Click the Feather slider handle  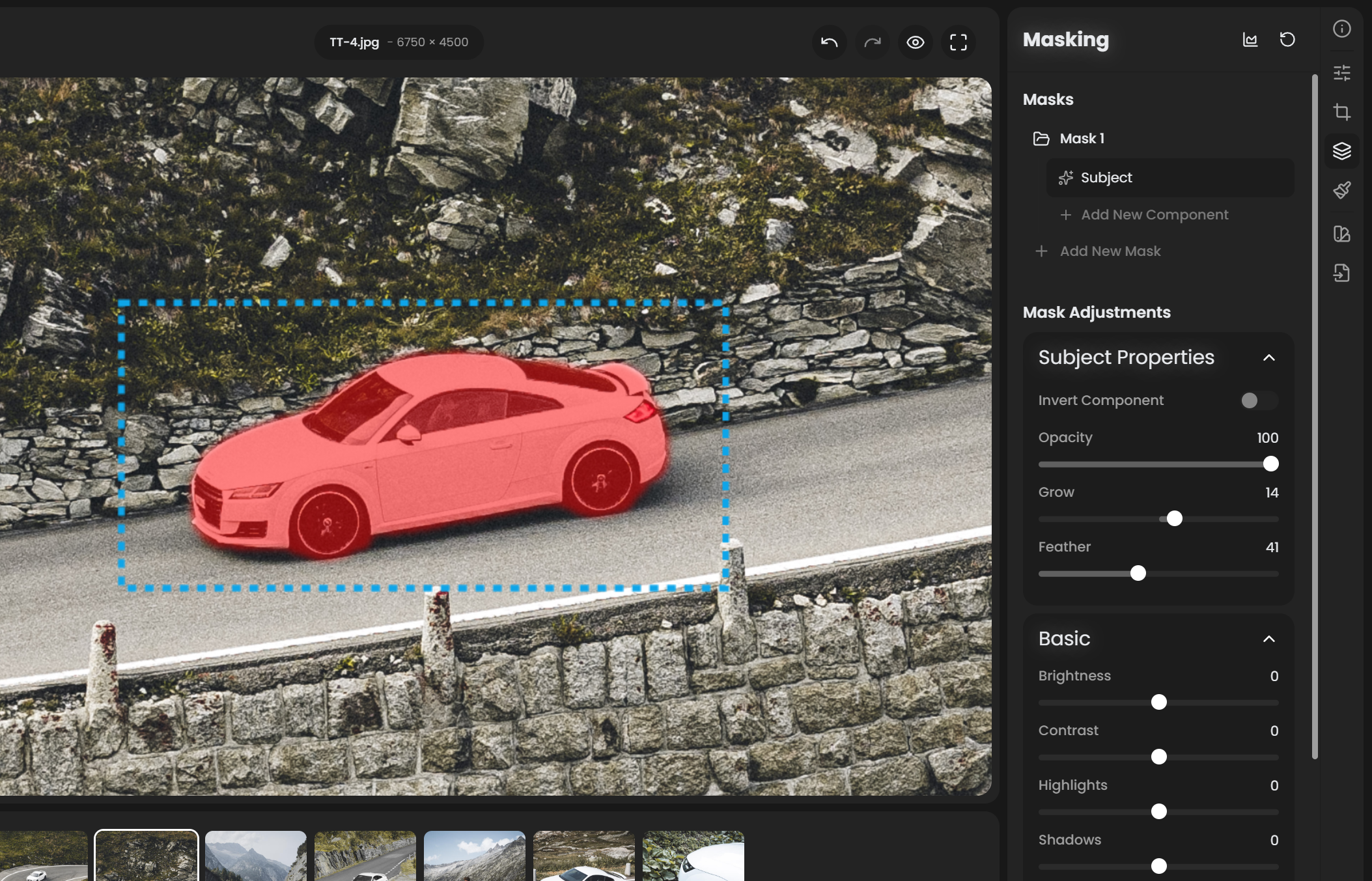(x=1138, y=573)
